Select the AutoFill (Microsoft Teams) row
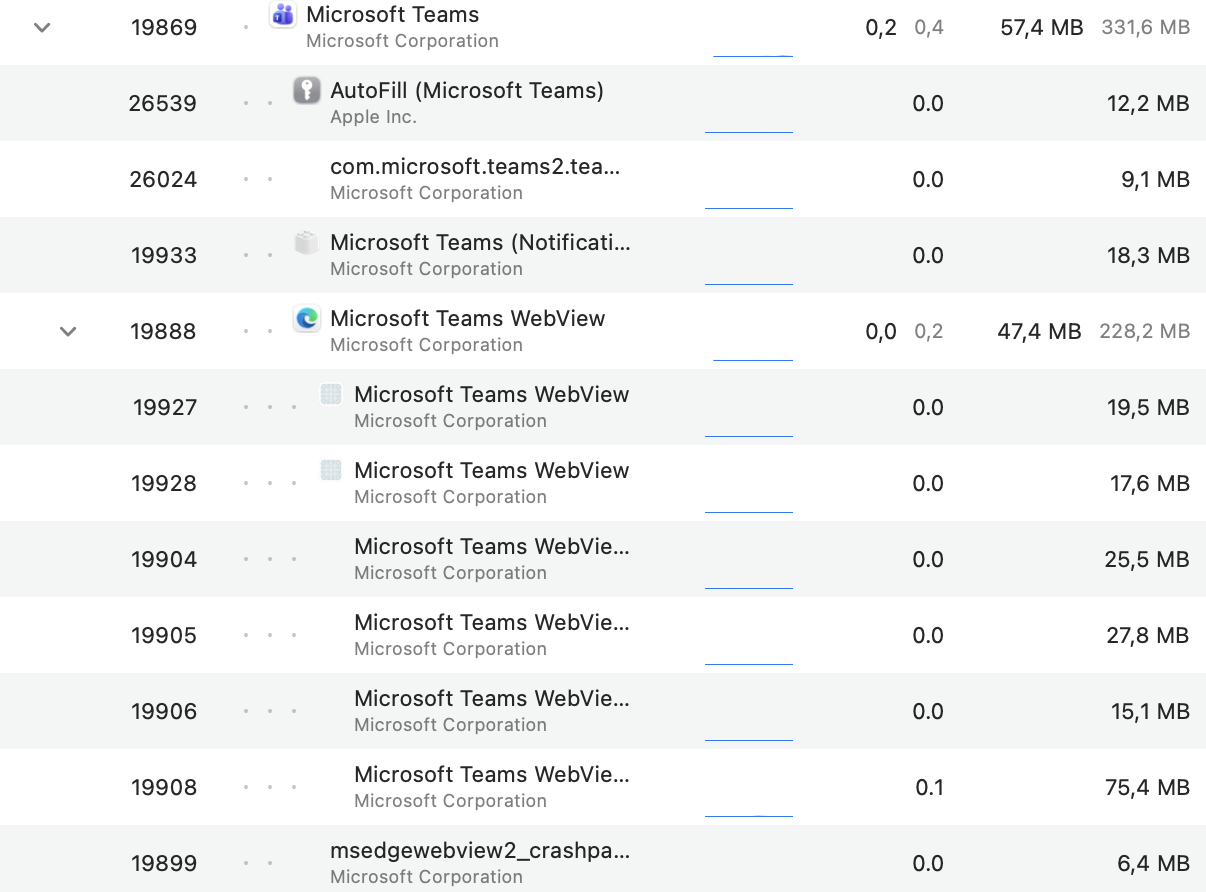This screenshot has height=892, width=1206. tap(603, 103)
